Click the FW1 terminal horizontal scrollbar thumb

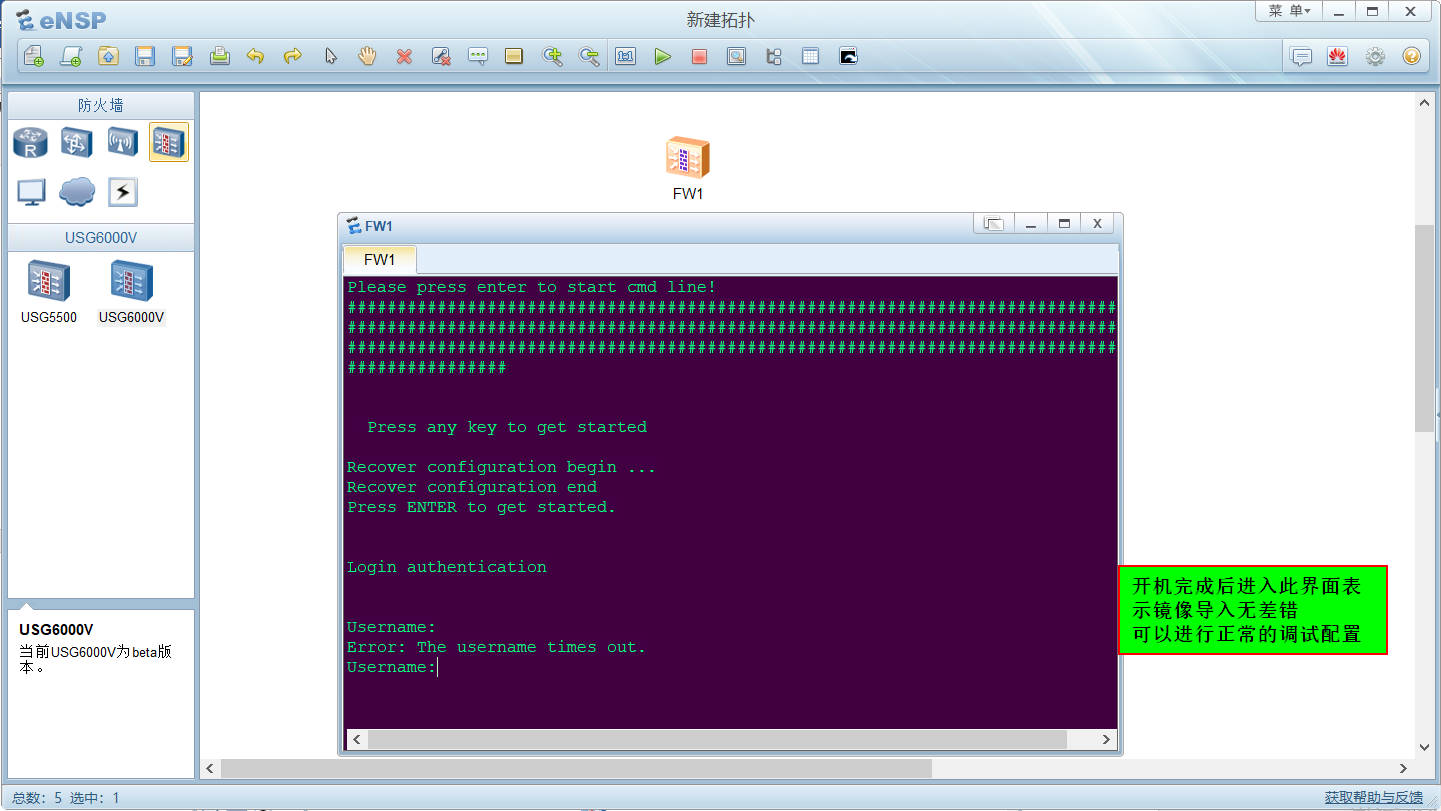coord(717,740)
